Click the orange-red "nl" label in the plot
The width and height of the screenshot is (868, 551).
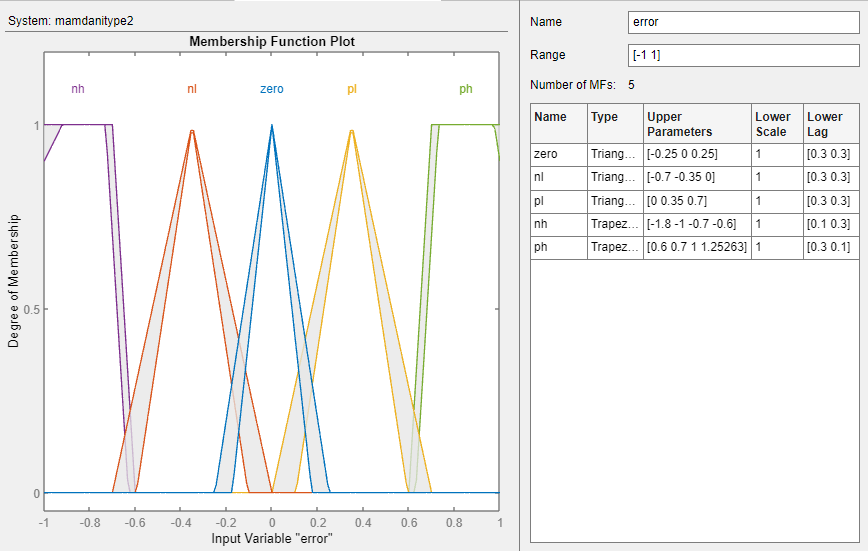tap(192, 89)
